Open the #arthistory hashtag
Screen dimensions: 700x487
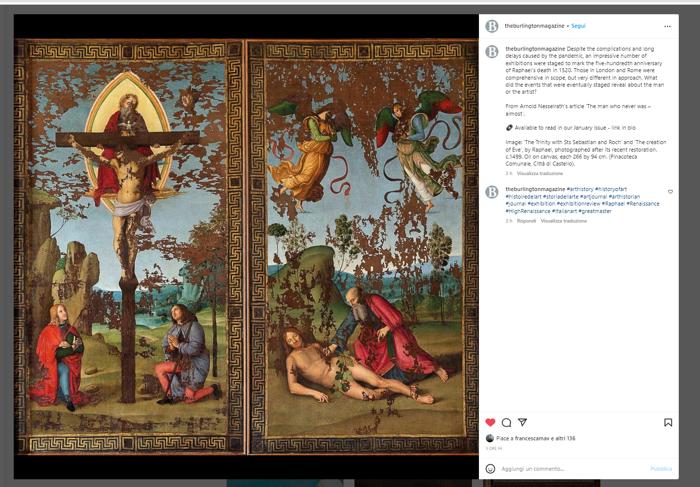click(580, 189)
